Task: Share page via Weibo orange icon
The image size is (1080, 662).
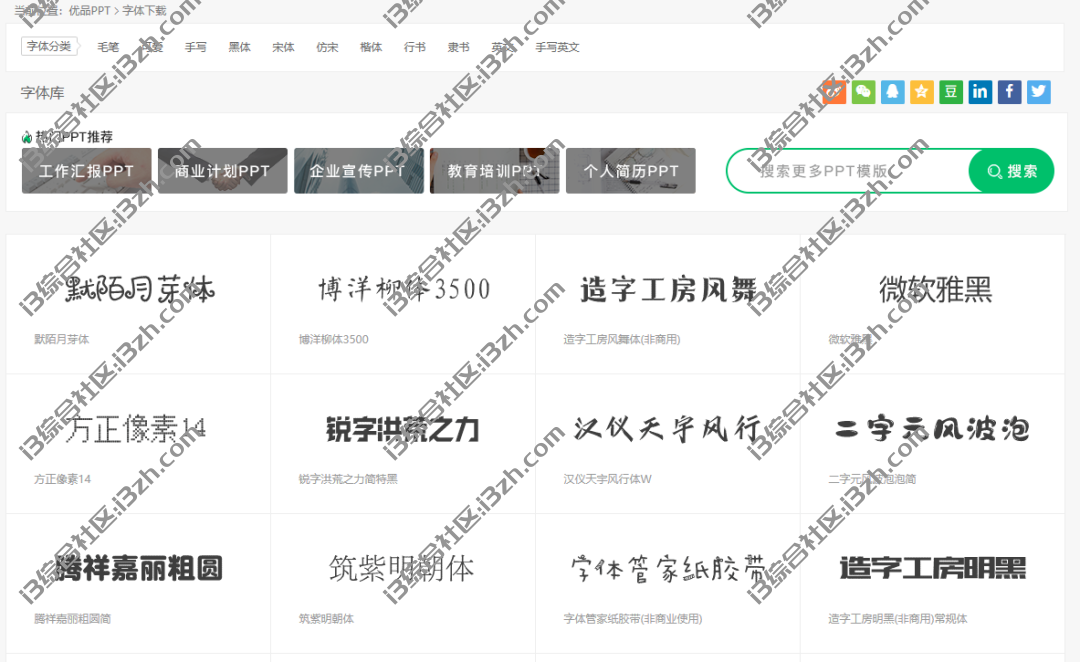Action: pyautogui.click(x=834, y=92)
